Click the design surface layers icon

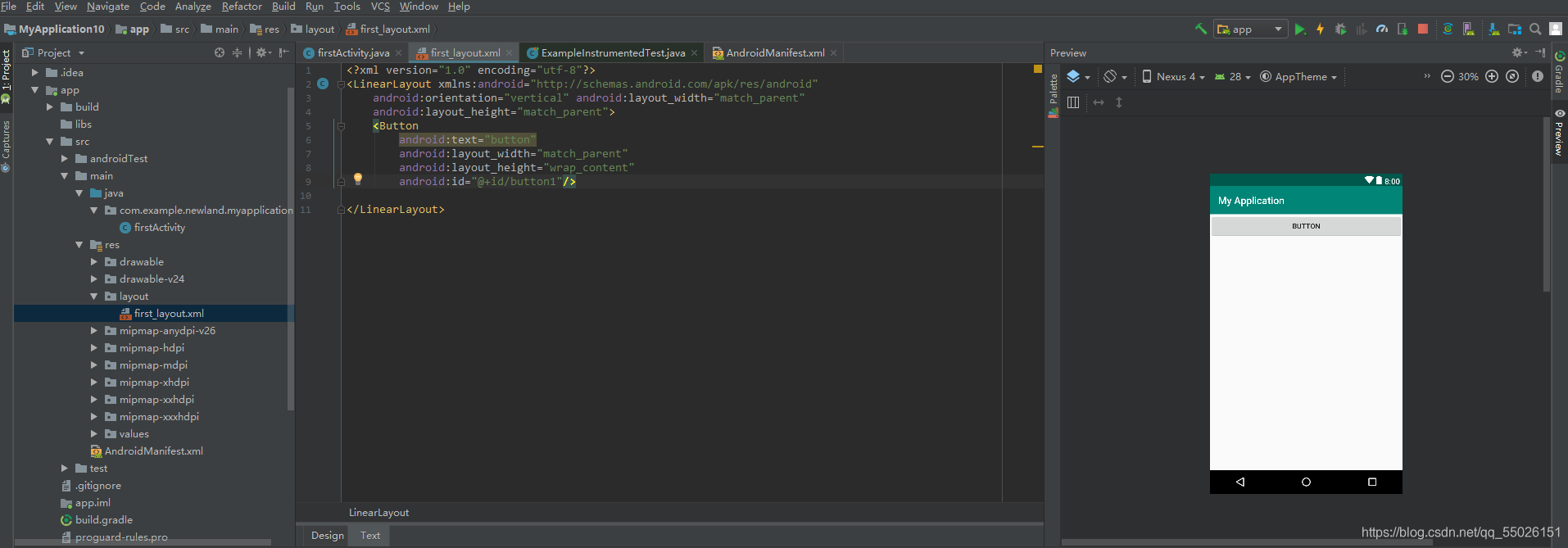click(1078, 76)
